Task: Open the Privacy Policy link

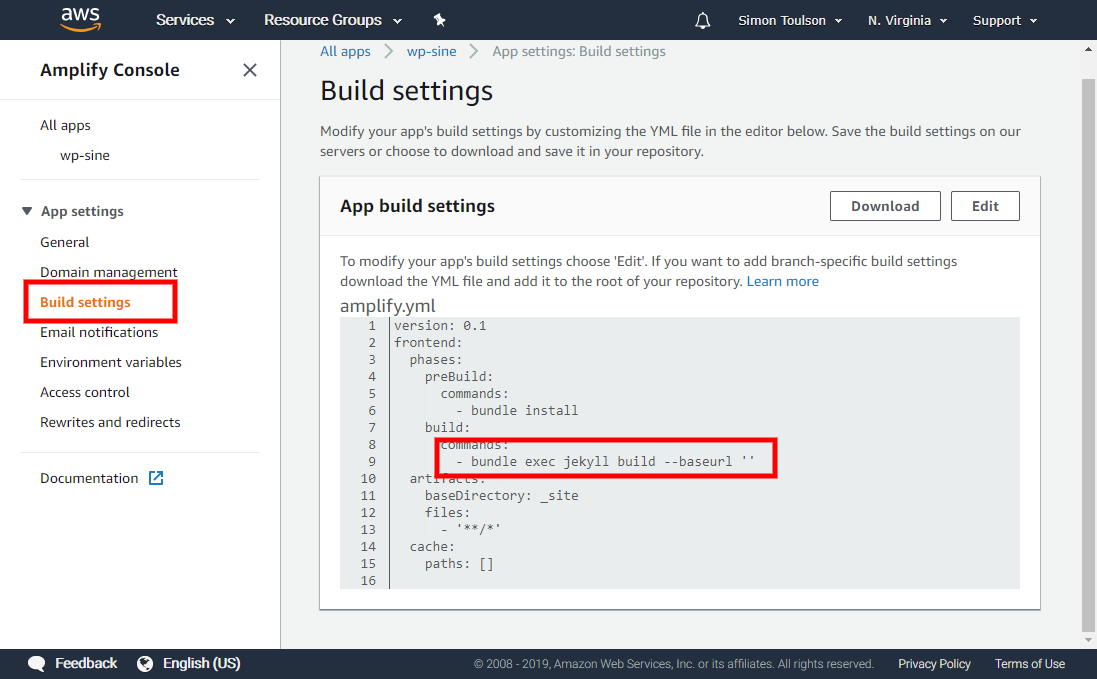Action: click(934, 664)
